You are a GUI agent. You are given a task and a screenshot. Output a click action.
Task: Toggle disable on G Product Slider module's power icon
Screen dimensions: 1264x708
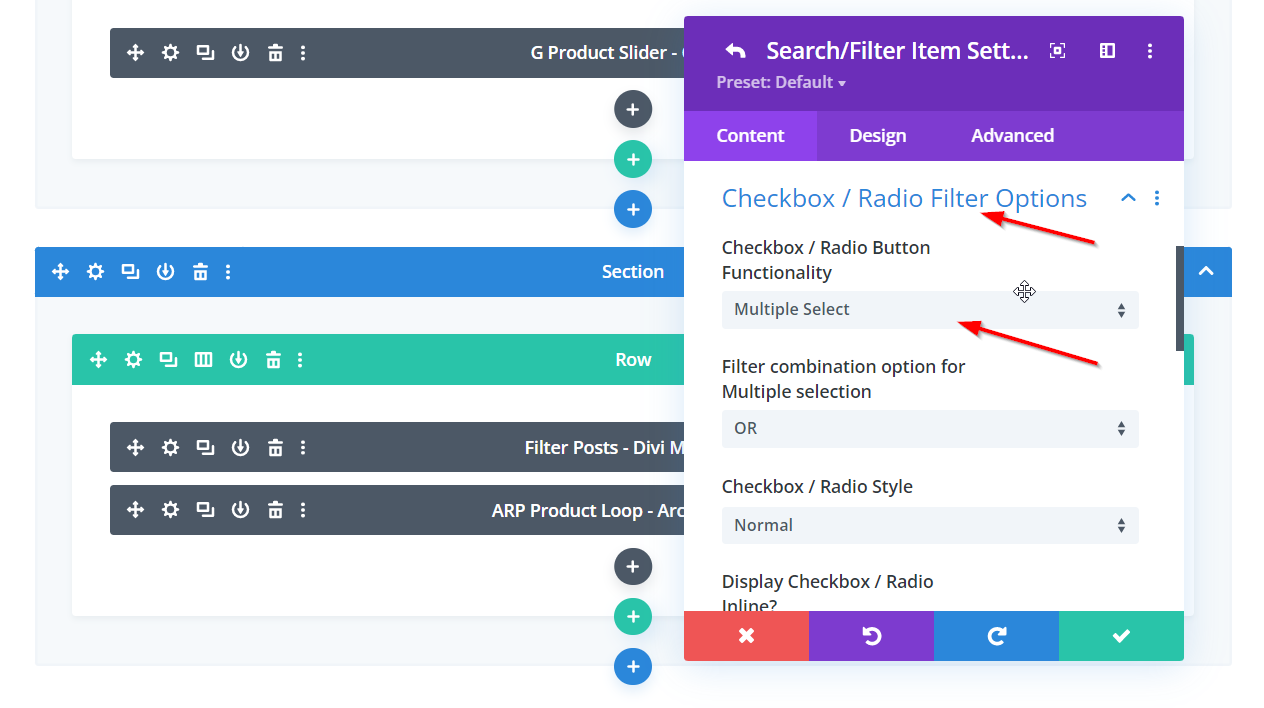tap(240, 53)
